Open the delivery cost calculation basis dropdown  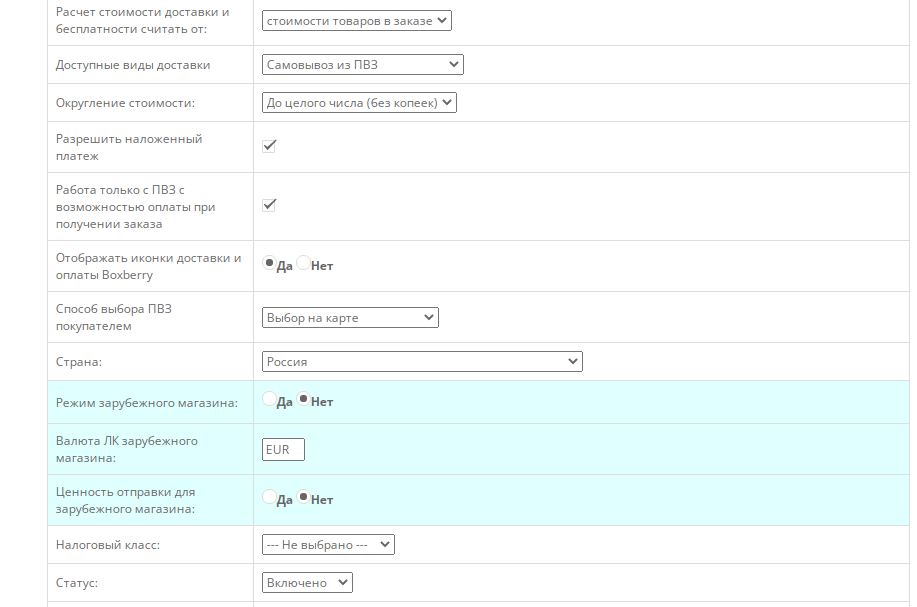coord(356,20)
